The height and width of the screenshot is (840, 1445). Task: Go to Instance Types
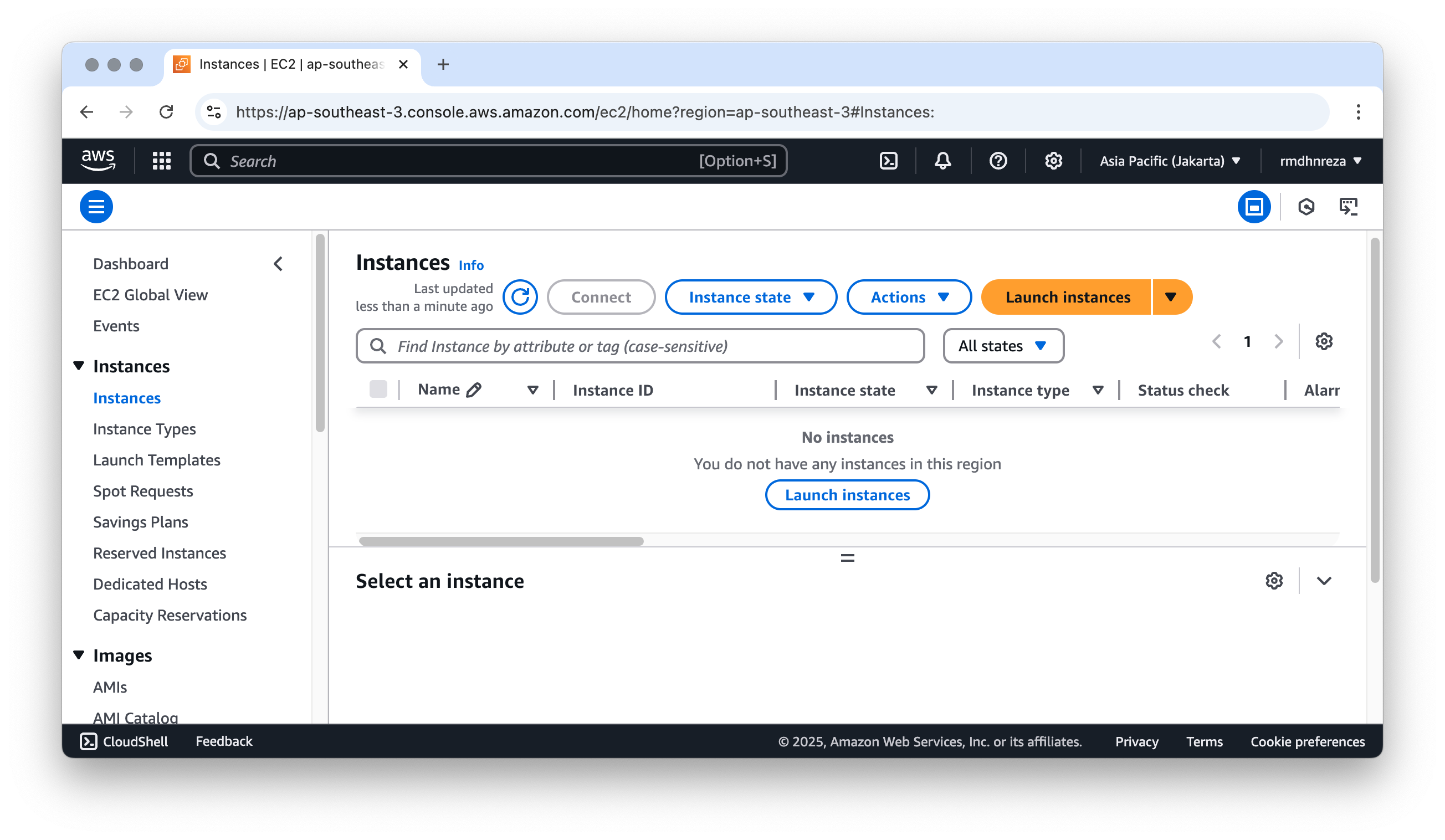[145, 429]
